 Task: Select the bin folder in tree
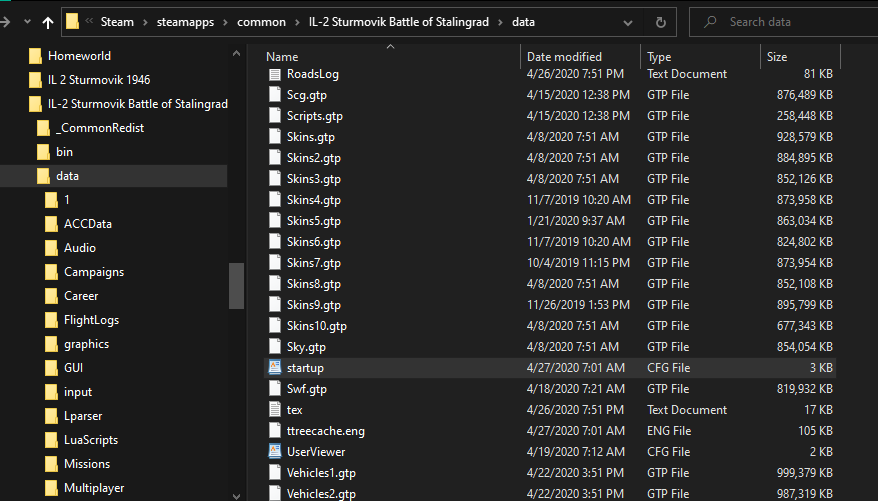(x=64, y=152)
